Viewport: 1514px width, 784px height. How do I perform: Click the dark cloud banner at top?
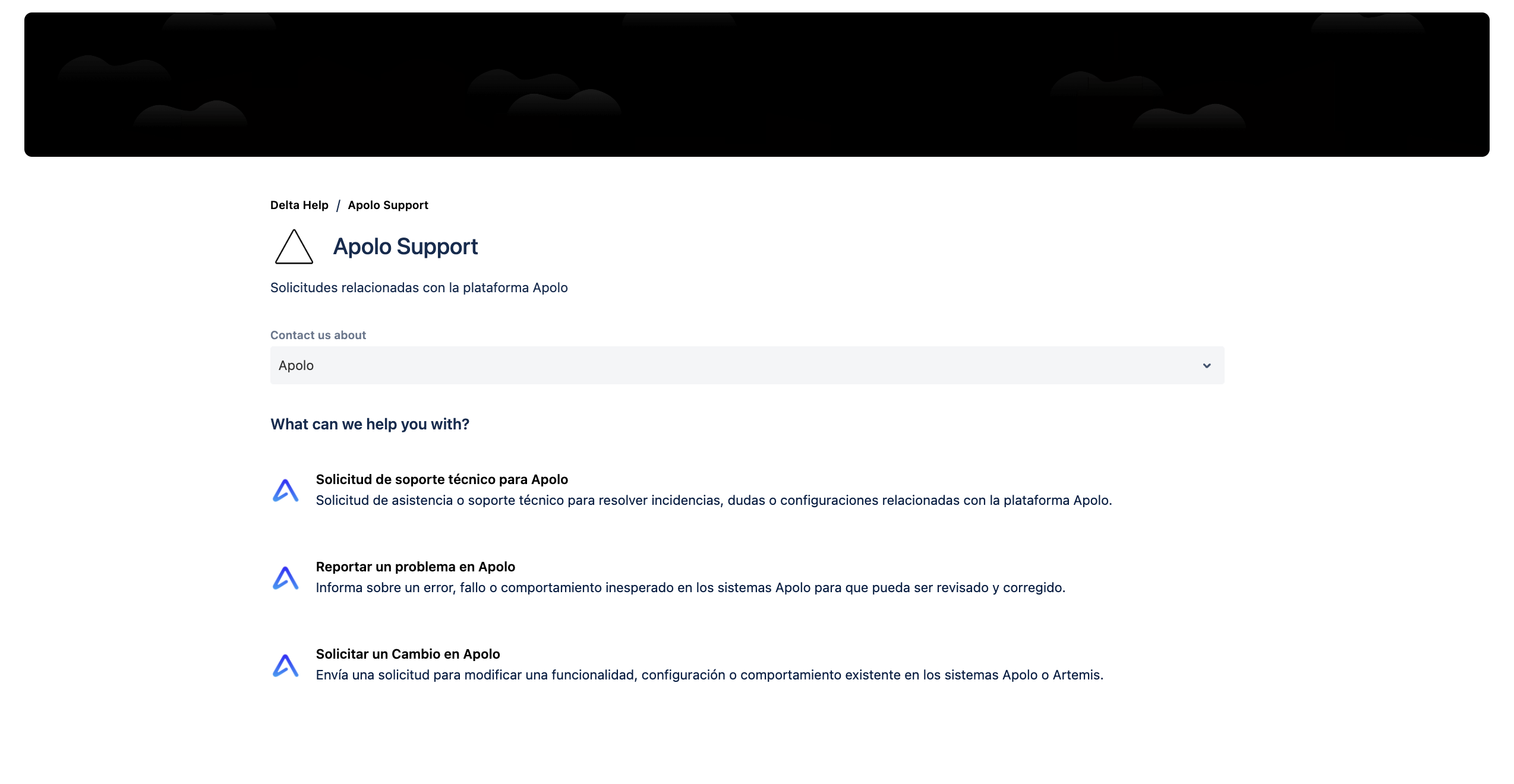pyautogui.click(x=756, y=84)
